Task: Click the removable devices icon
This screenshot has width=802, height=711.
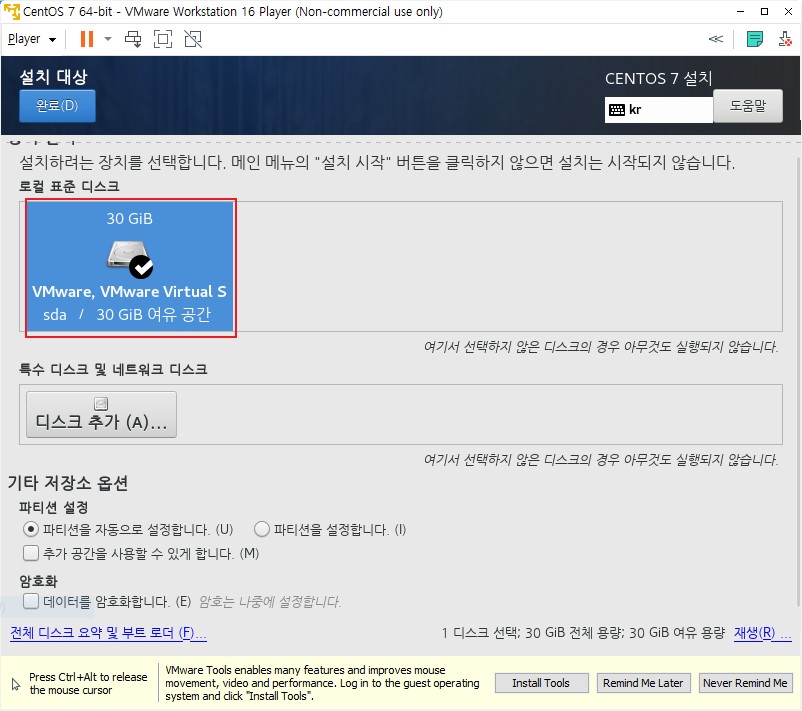Action: point(784,39)
